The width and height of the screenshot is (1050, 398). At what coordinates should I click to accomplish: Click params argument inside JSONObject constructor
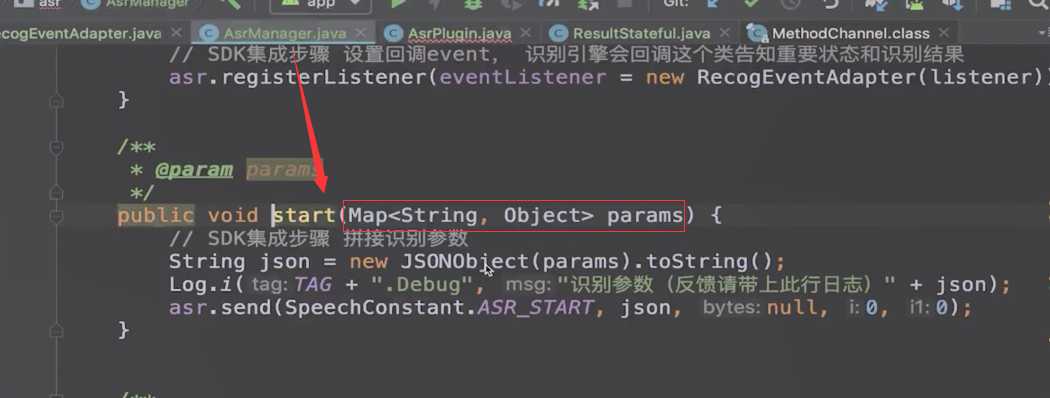coord(581,261)
